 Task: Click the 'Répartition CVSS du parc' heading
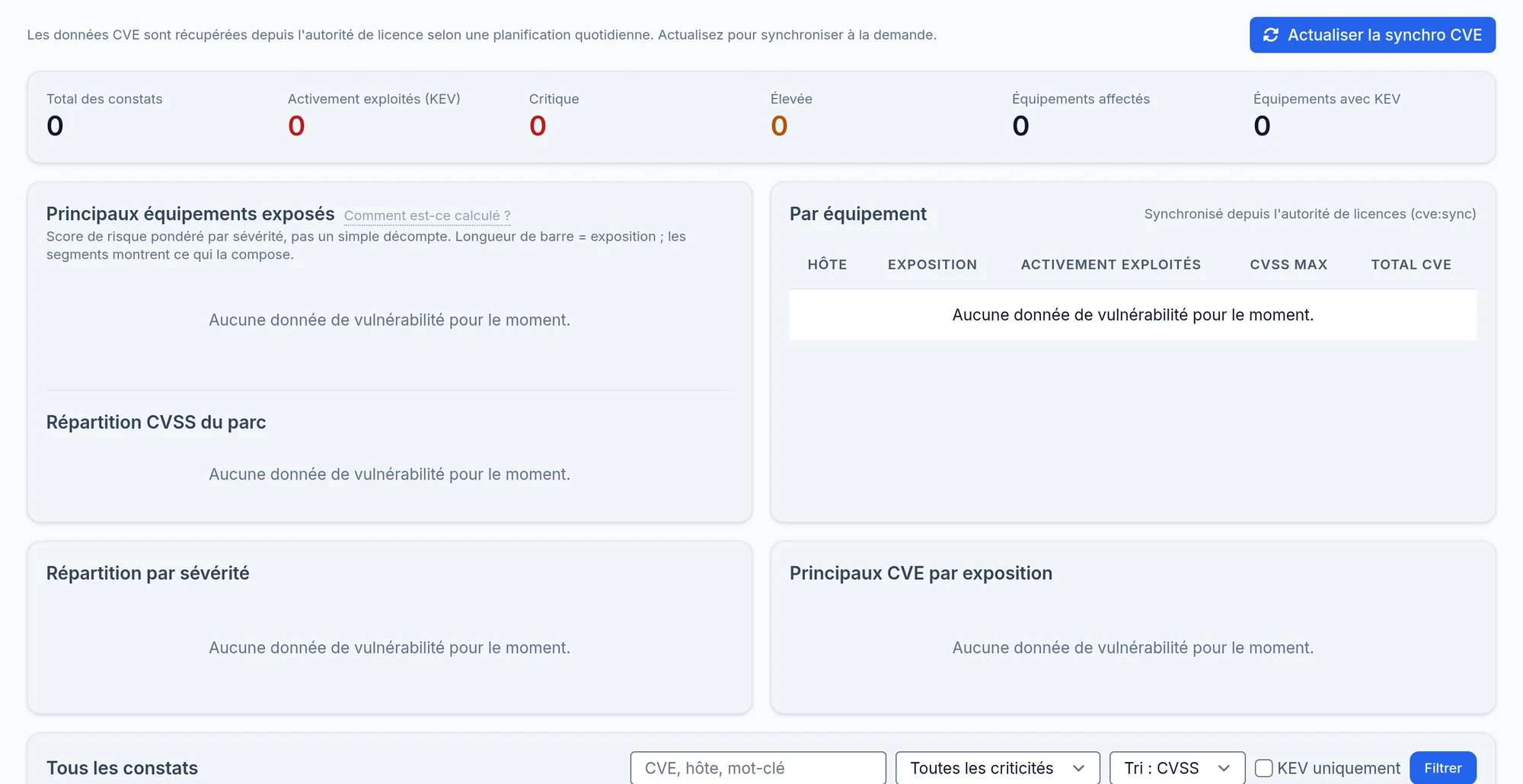(156, 422)
